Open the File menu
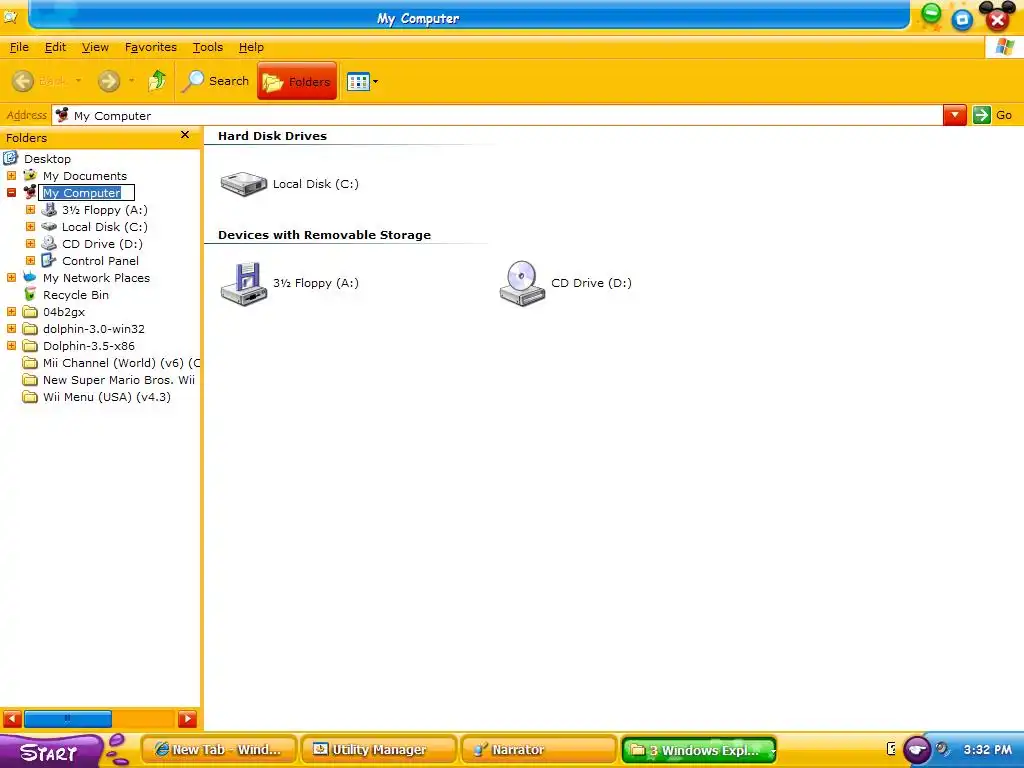 [19, 47]
